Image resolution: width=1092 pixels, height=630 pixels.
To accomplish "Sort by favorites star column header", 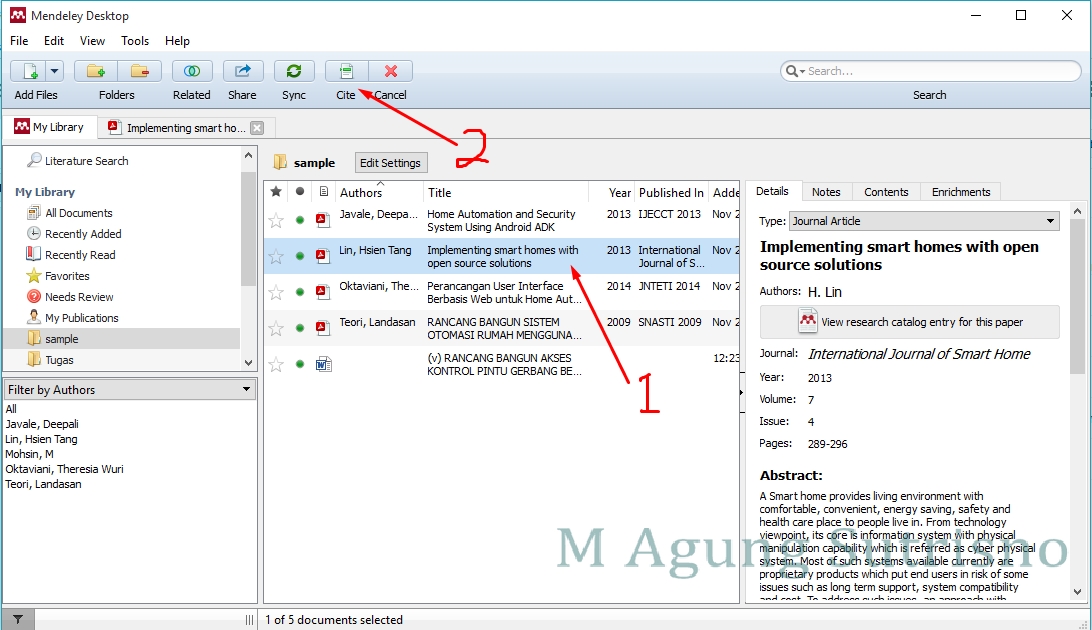I will coord(276,191).
